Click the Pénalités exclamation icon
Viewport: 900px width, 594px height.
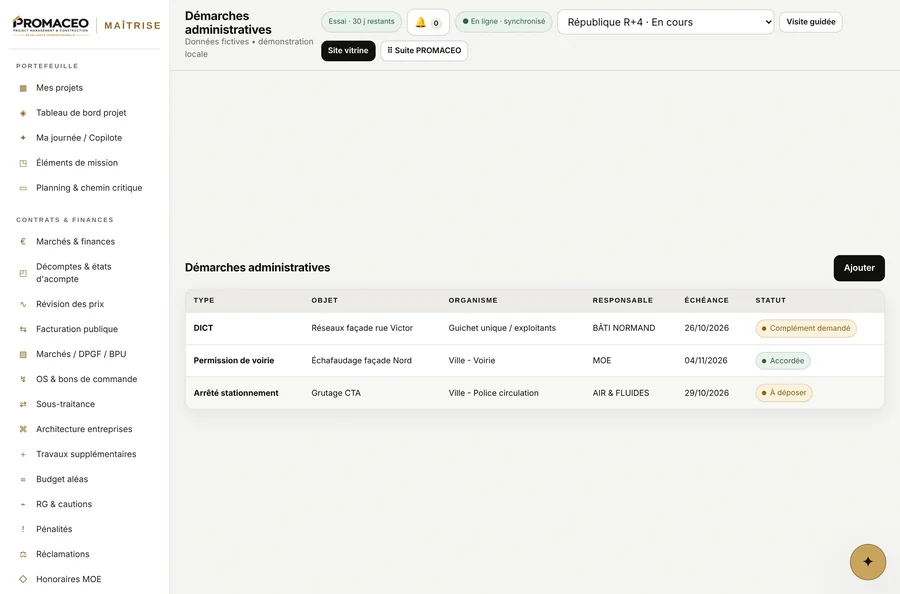click(x=23, y=529)
